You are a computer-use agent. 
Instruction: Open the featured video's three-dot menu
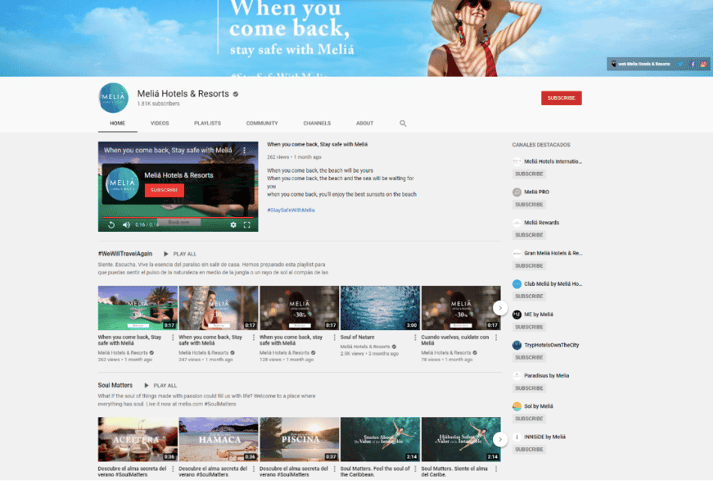click(244, 150)
